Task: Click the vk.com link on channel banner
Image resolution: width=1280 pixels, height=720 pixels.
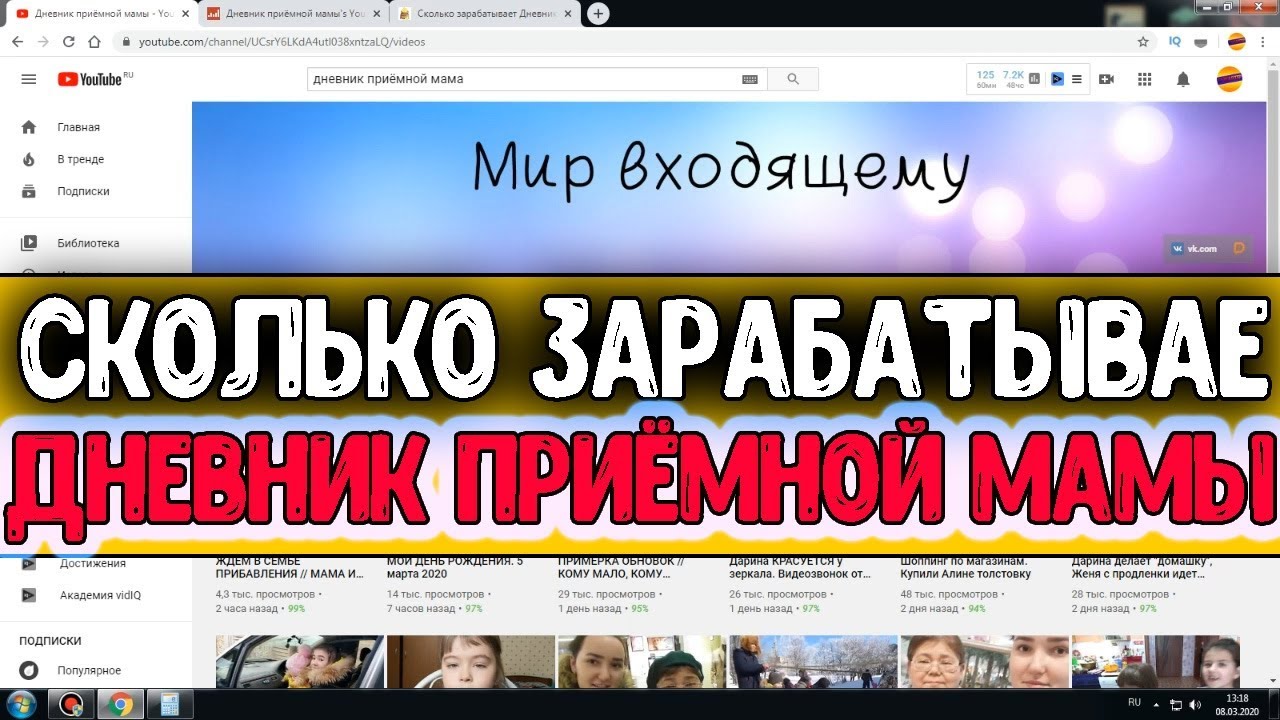Action: [1194, 248]
